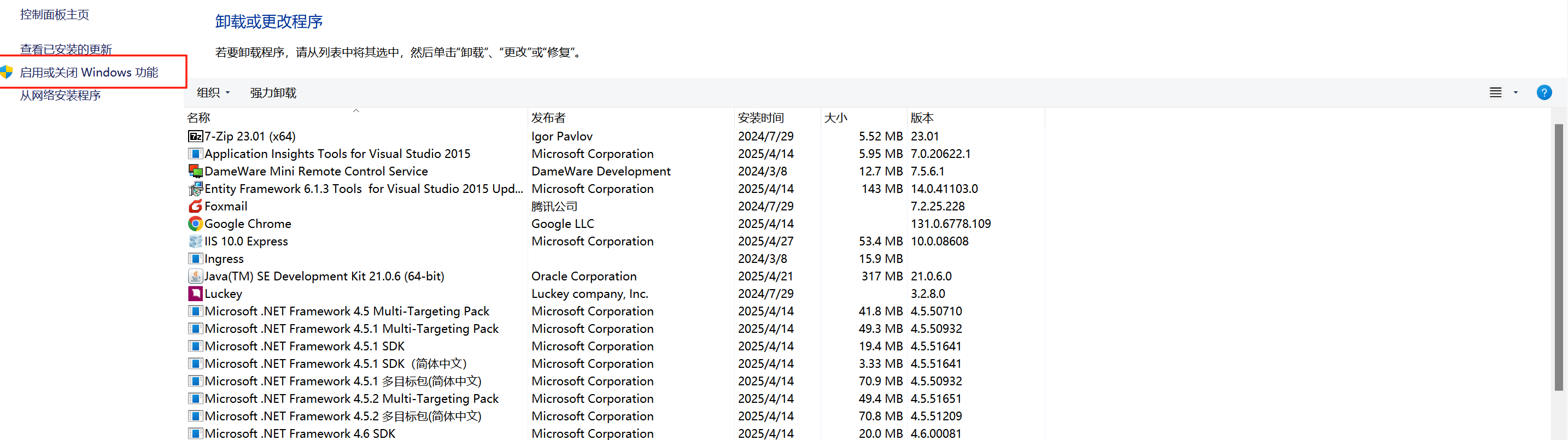This screenshot has width=1568, height=440.
Task: Select the 7-Zip 23.01 (x64) entry
Action: coord(249,136)
